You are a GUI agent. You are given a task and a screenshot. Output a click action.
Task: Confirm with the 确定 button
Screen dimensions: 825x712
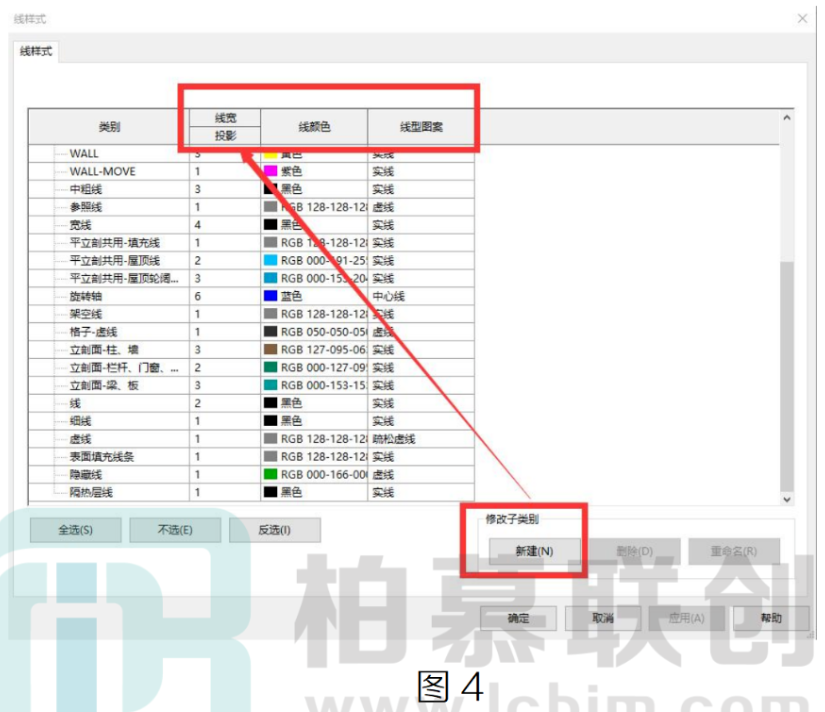click(518, 618)
